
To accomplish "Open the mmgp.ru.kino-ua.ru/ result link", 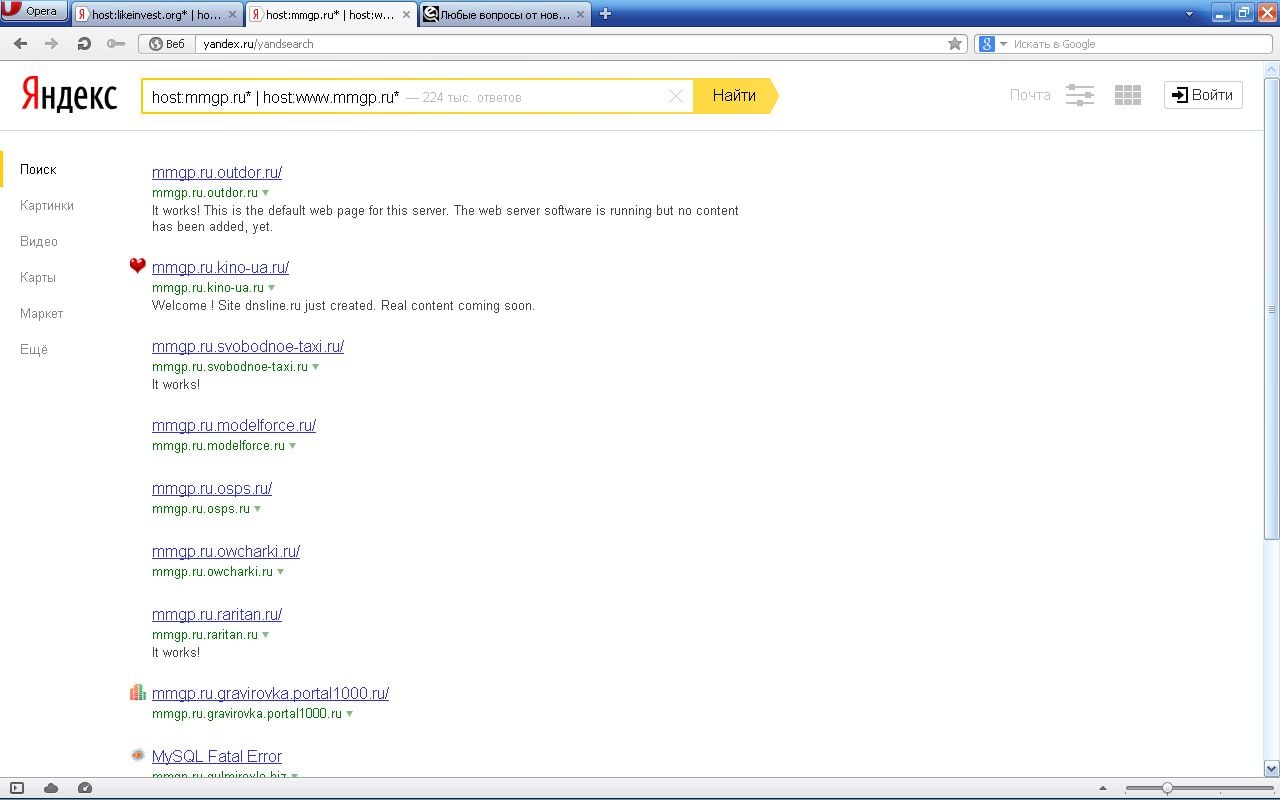I will click(220, 267).
